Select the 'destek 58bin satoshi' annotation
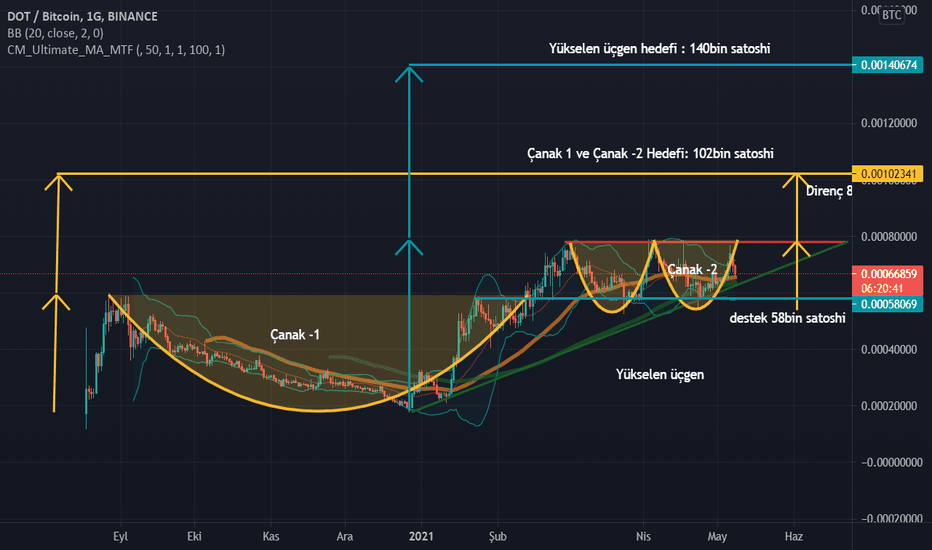This screenshot has height=550, width=932. [787, 318]
